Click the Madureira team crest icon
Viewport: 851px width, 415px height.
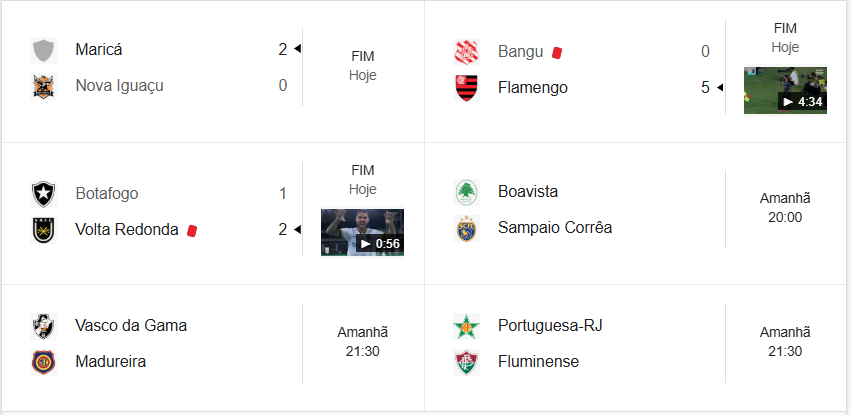click(43, 362)
